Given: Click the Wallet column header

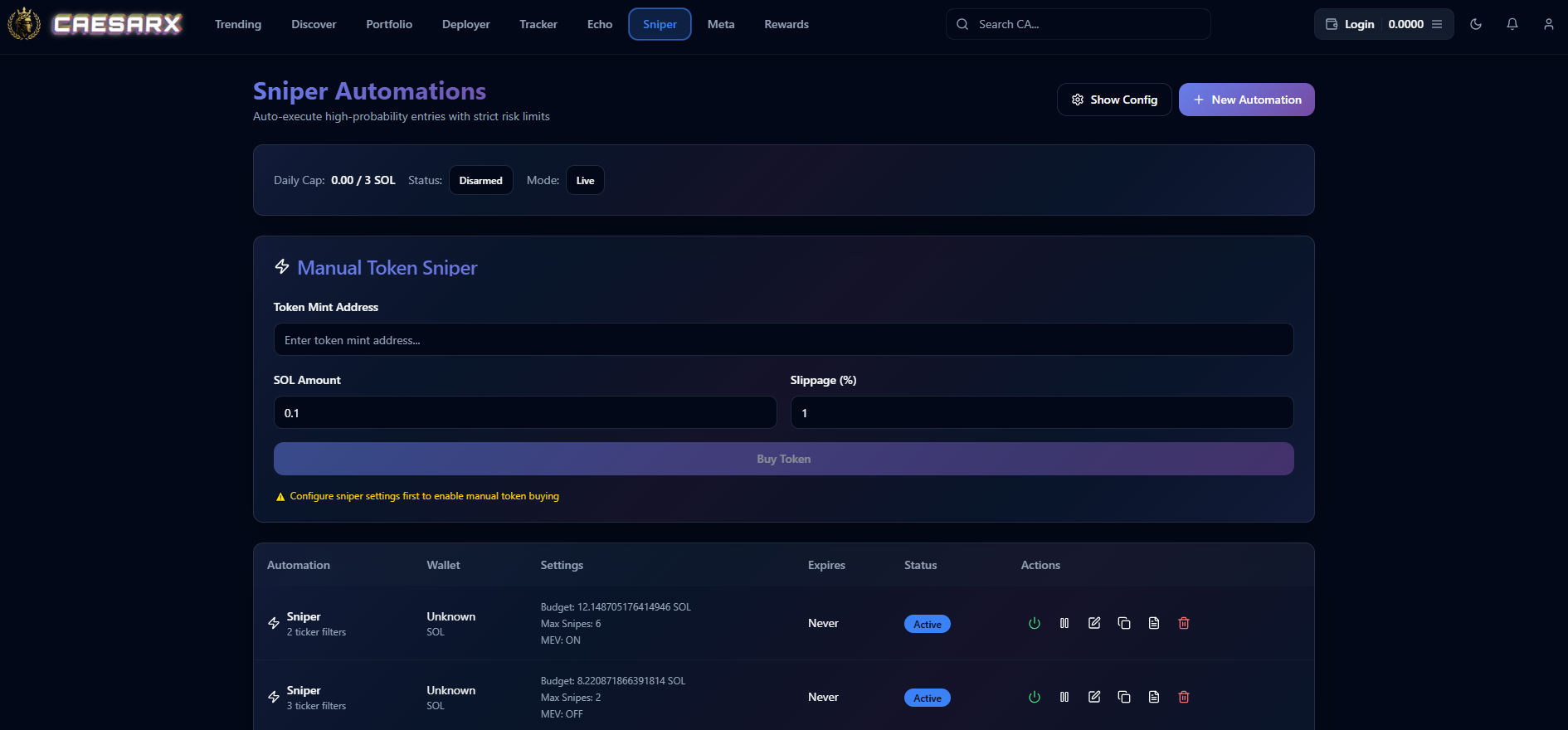Looking at the screenshot, I should tap(443, 565).
